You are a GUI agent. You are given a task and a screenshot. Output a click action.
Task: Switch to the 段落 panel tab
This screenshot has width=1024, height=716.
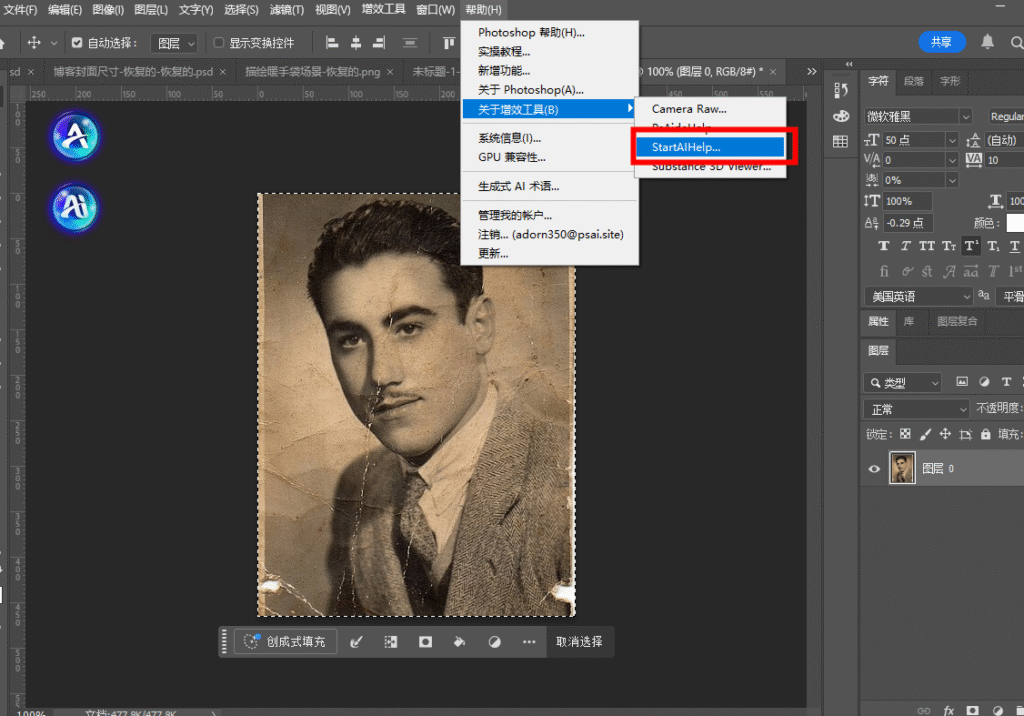coord(913,81)
